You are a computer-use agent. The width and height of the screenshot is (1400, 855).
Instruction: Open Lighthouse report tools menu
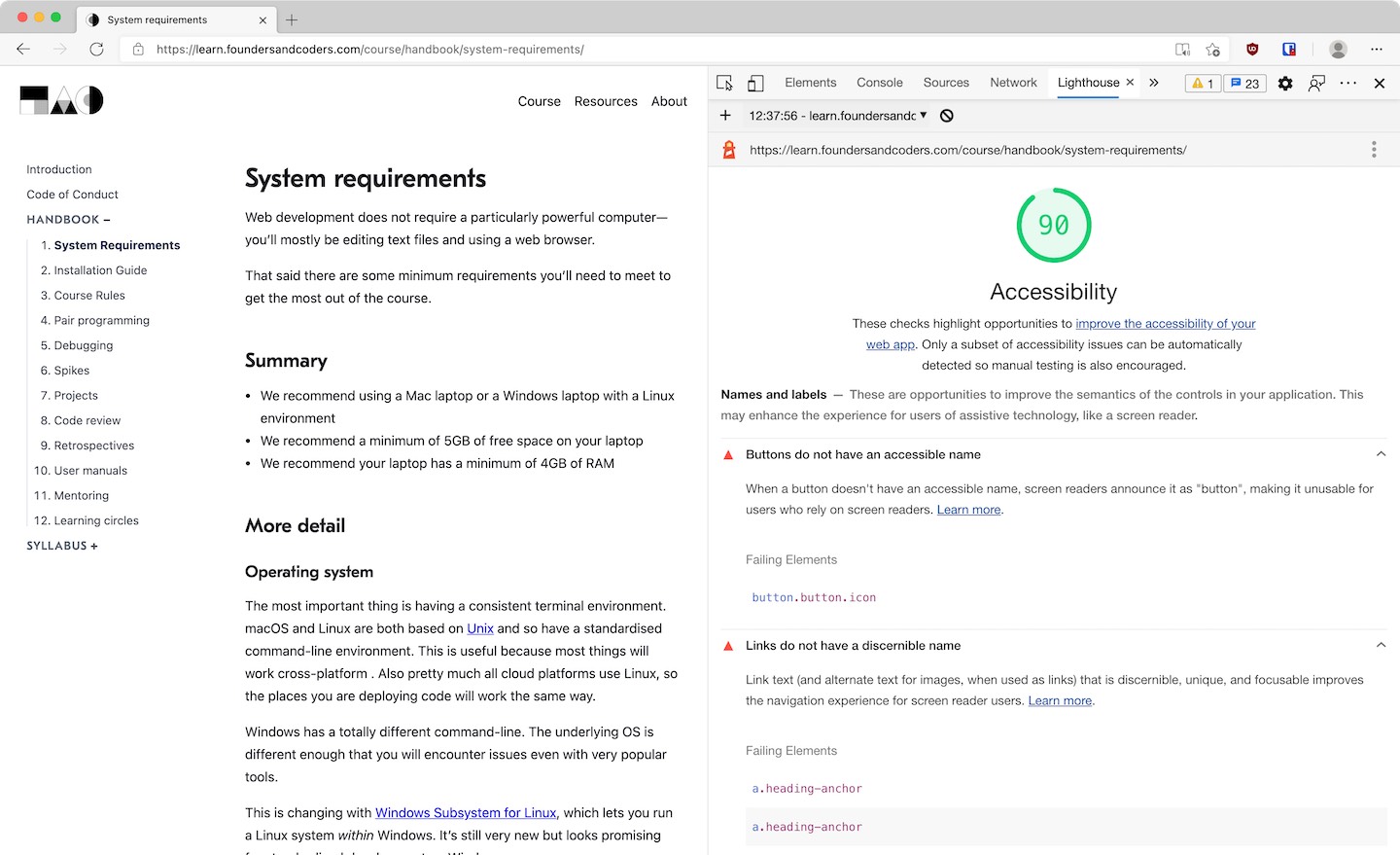[1374, 149]
